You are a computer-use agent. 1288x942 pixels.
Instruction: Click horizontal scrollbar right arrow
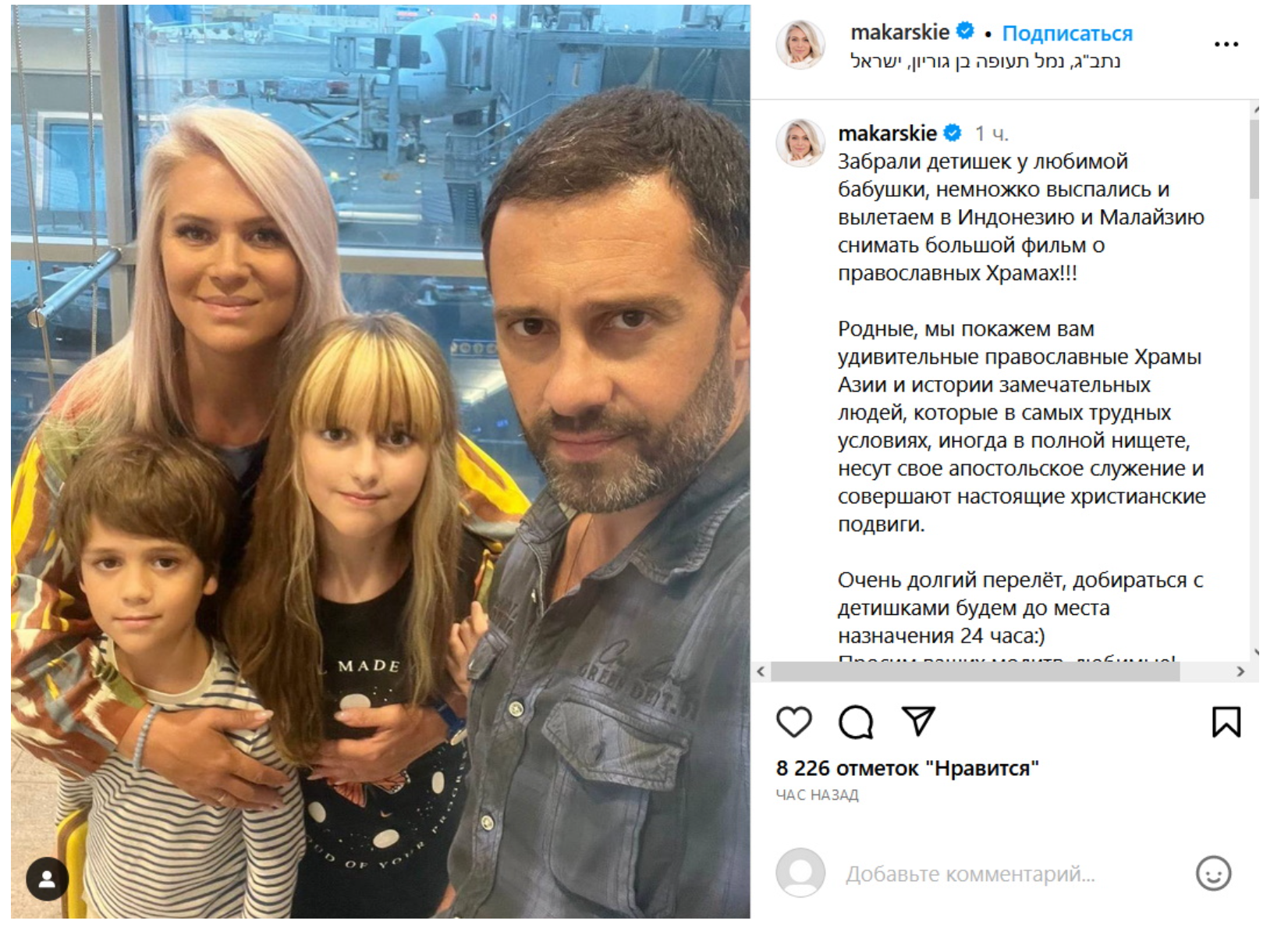[1240, 671]
